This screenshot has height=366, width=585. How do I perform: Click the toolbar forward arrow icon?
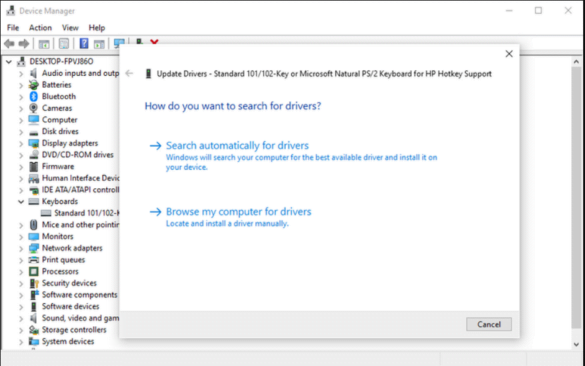click(x=24, y=44)
